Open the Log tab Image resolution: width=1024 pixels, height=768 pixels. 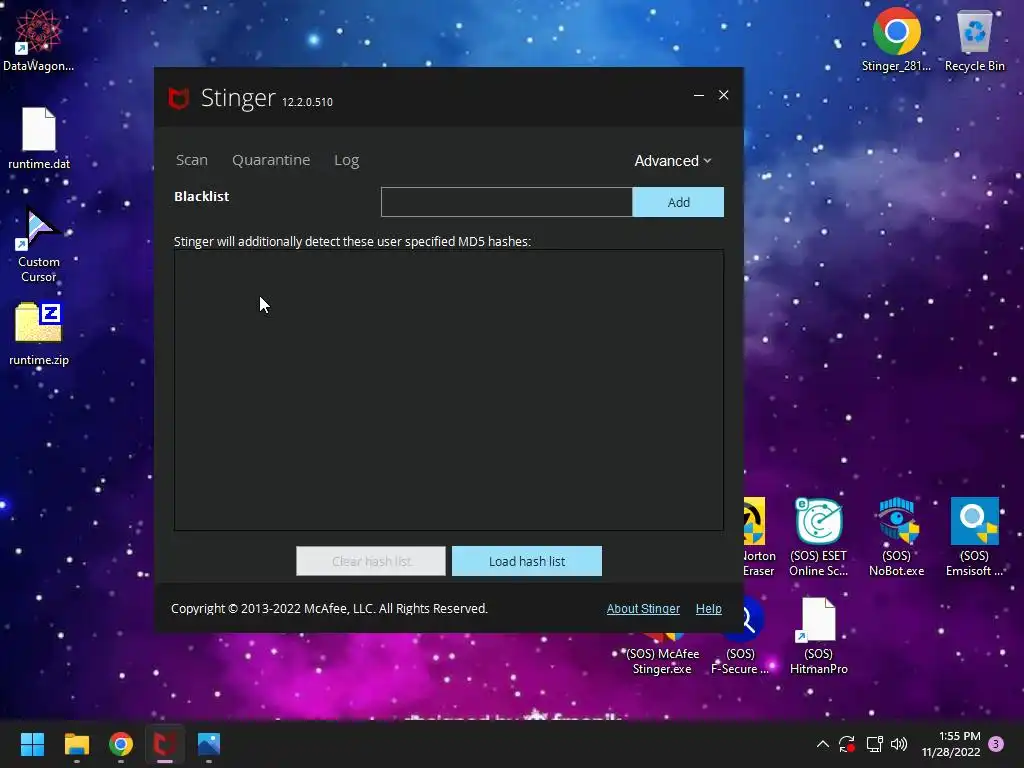pos(347,161)
